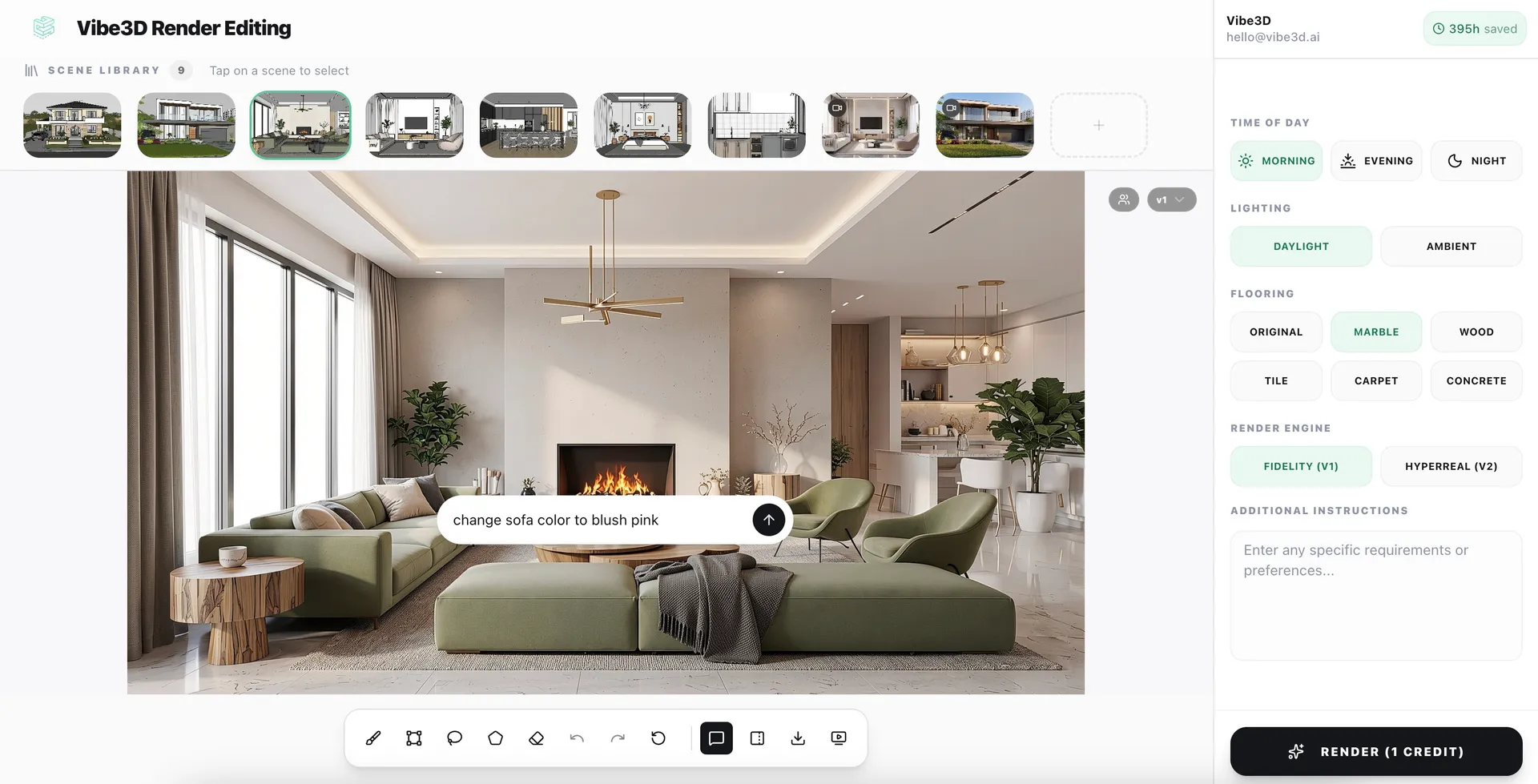1538x784 pixels.
Task: Download the rendered image
Action: tap(797, 738)
